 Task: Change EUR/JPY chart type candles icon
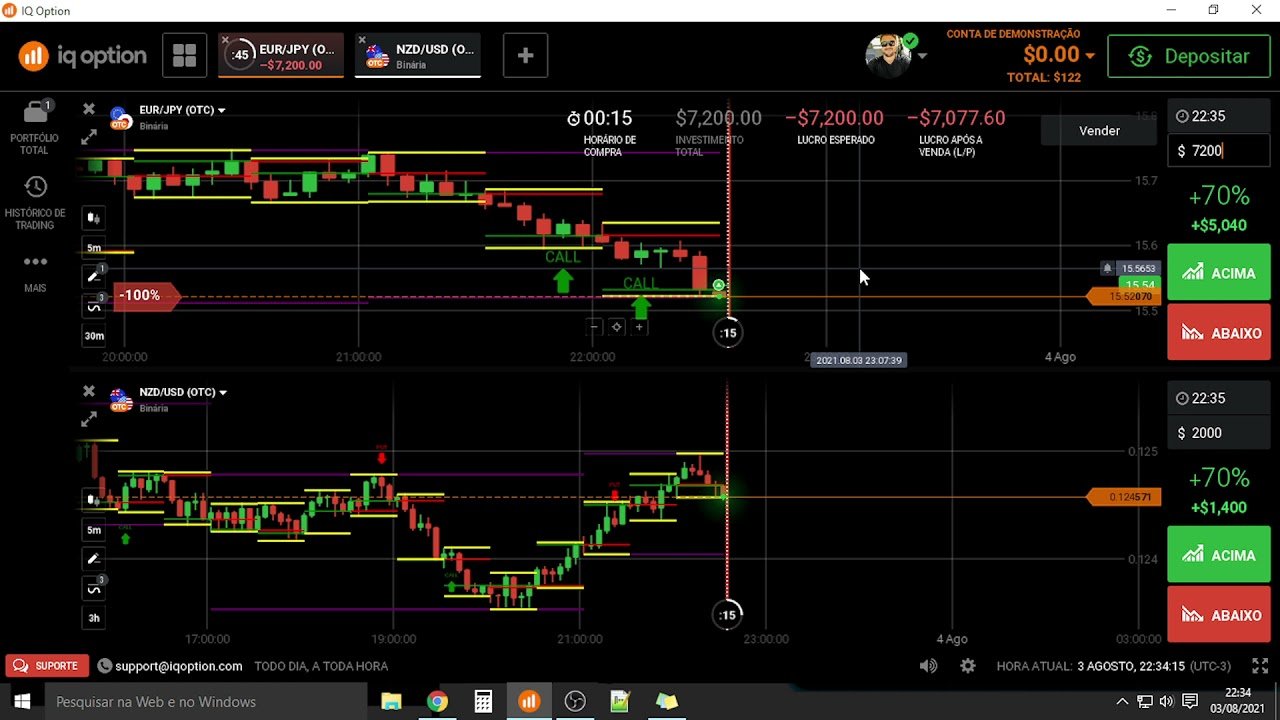(x=94, y=217)
